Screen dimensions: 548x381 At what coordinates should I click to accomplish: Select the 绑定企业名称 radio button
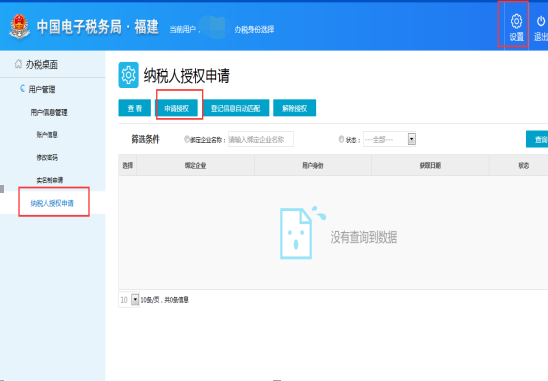pyautogui.click(x=187, y=139)
